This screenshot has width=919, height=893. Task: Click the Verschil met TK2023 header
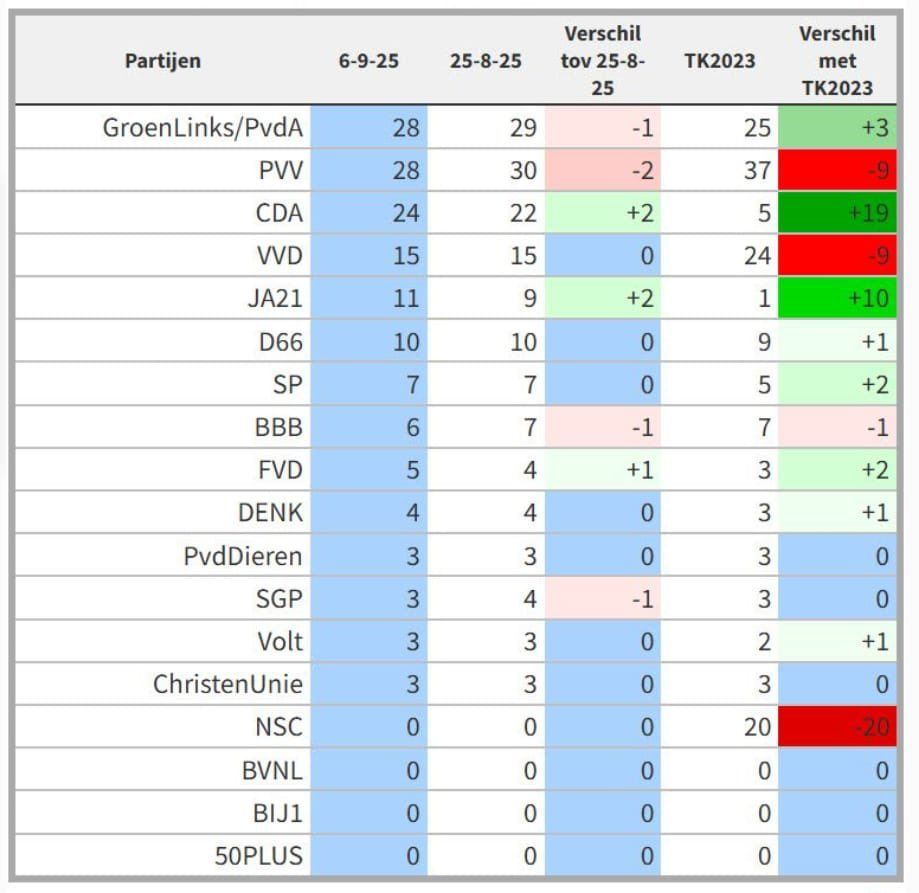837,61
